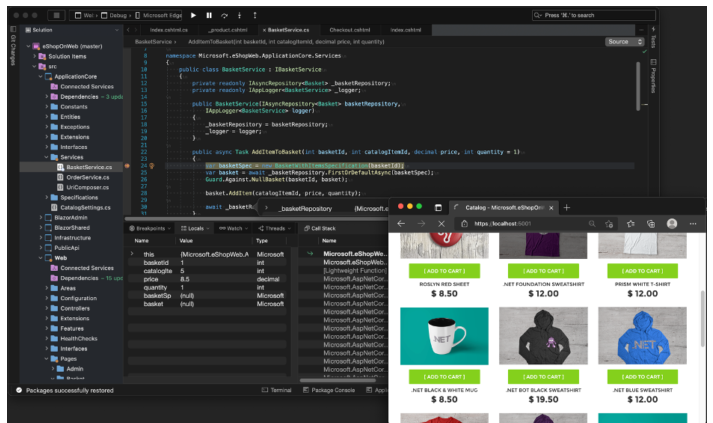Click the Step Into debug icon
The image size is (713, 423).
(x=239, y=15)
